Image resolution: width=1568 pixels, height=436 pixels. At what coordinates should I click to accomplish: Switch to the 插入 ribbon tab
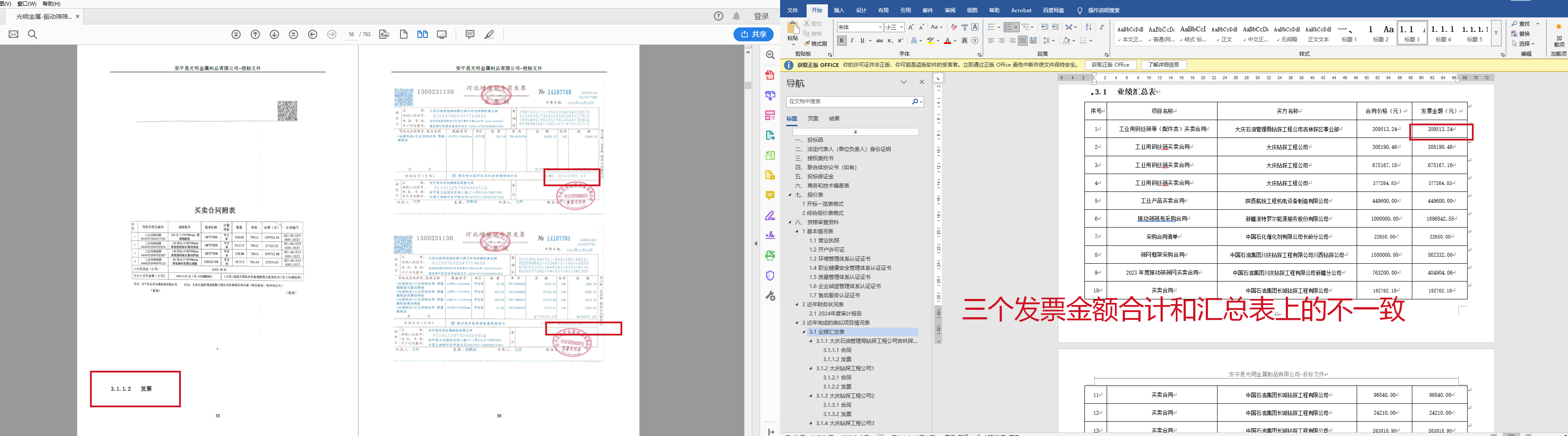[839, 10]
